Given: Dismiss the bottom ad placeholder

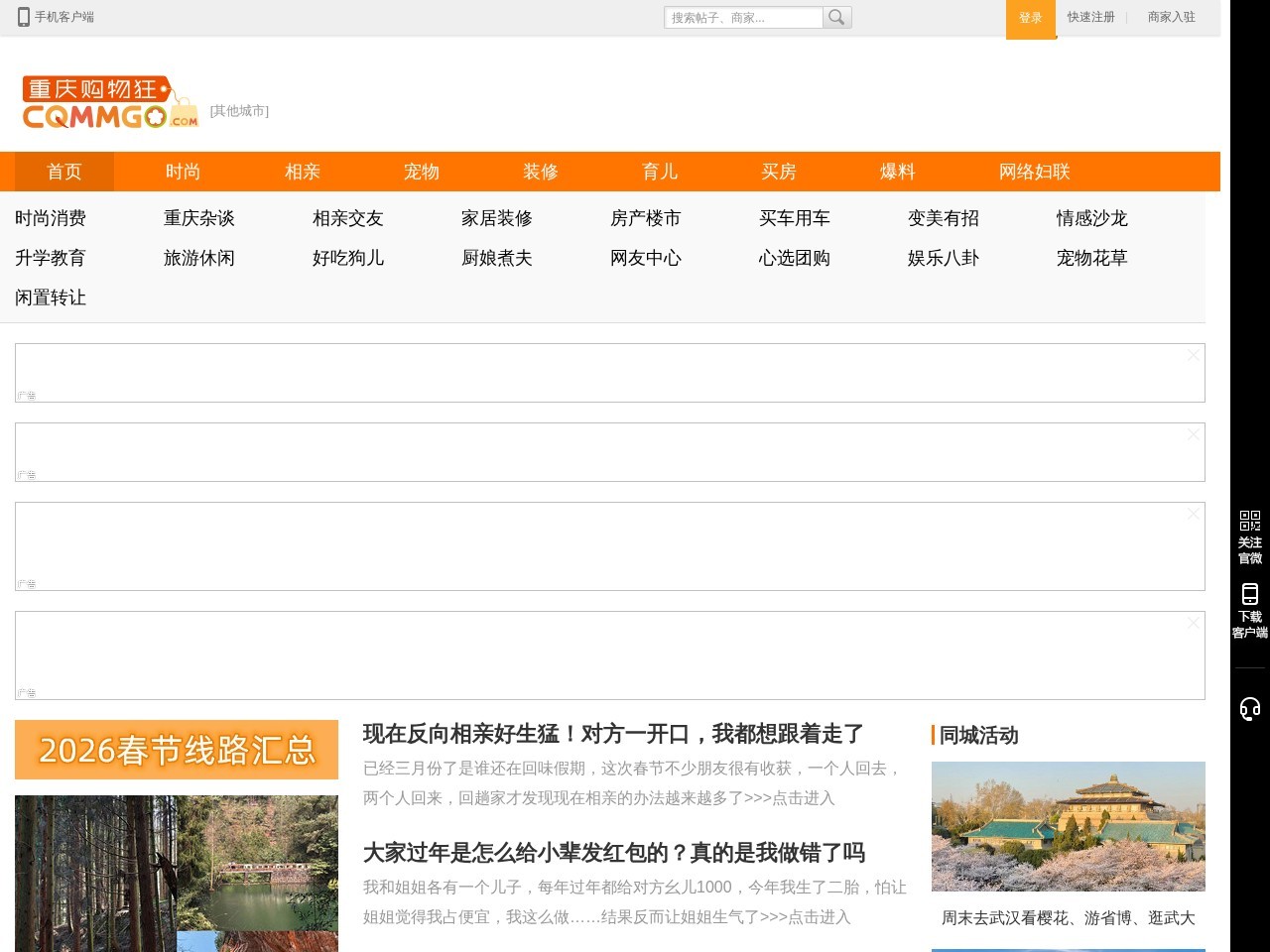Looking at the screenshot, I should tap(1192, 623).
